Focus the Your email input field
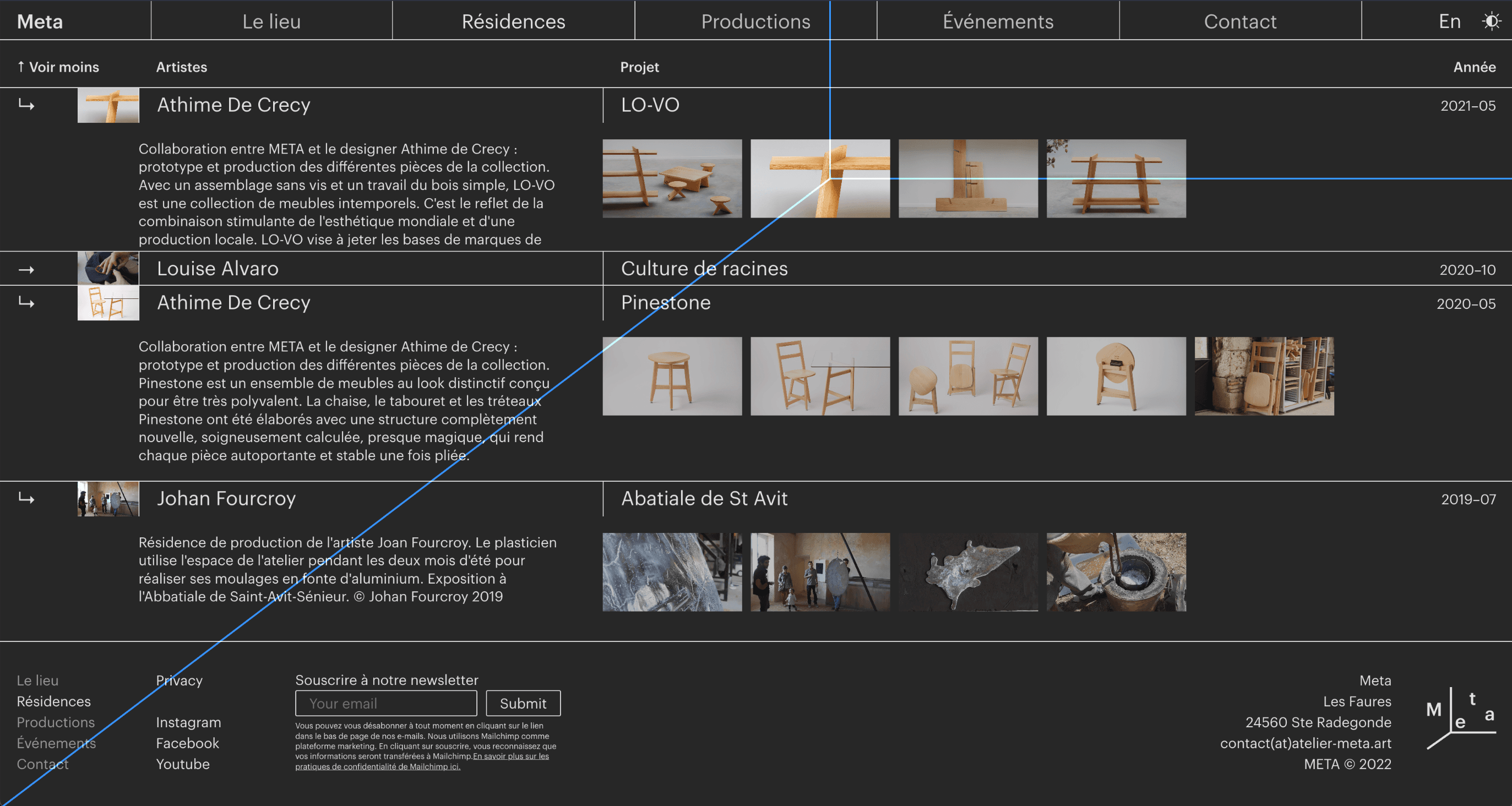Image resolution: width=1512 pixels, height=806 pixels. pos(385,703)
